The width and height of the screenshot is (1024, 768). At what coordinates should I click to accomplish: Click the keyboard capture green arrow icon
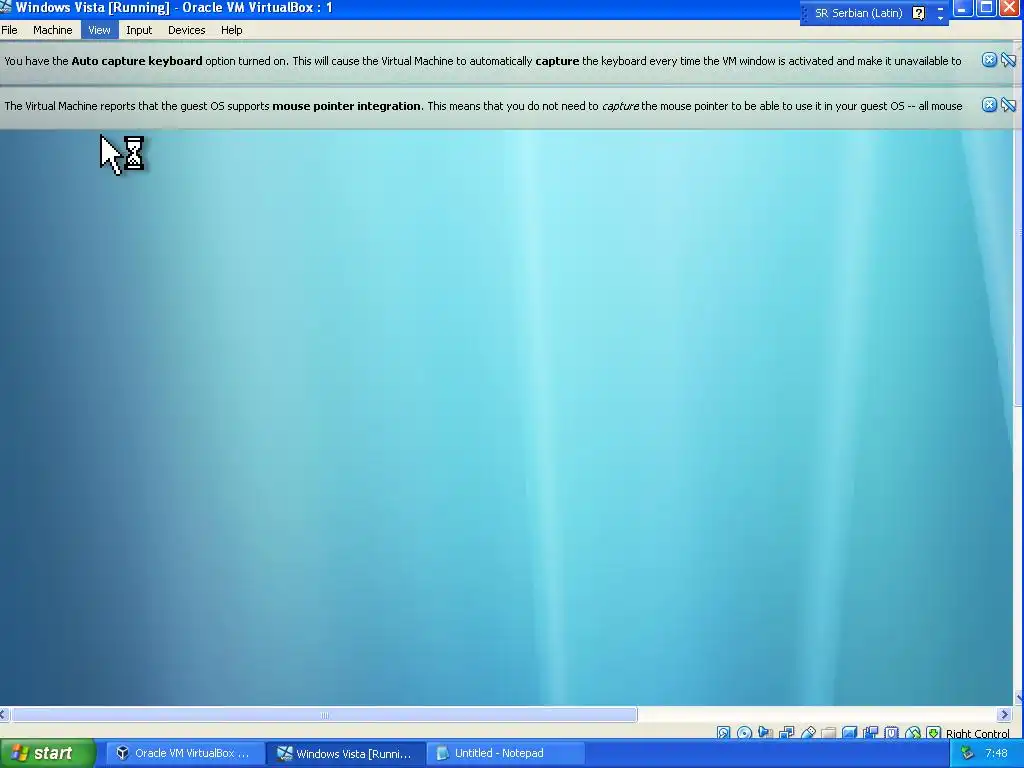pyautogui.click(x=934, y=733)
